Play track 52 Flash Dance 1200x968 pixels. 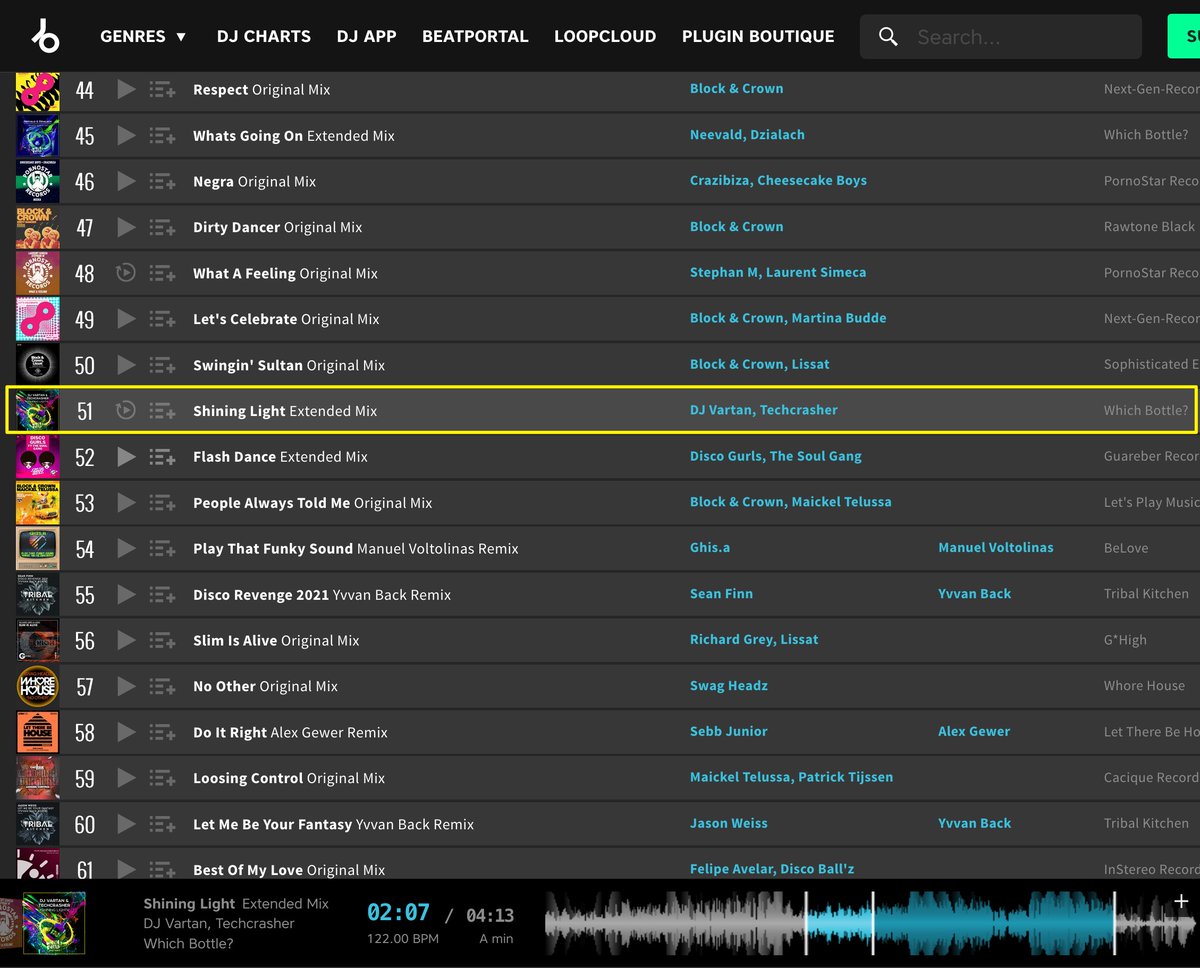point(126,456)
